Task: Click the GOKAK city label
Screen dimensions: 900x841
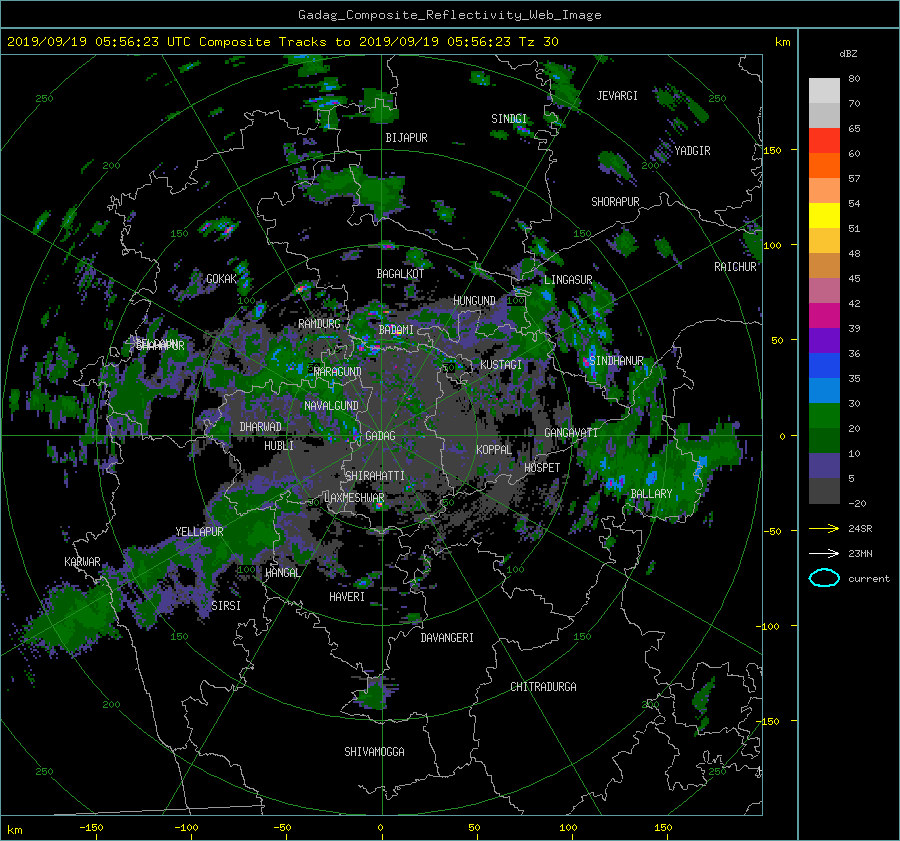Action: click(x=221, y=278)
